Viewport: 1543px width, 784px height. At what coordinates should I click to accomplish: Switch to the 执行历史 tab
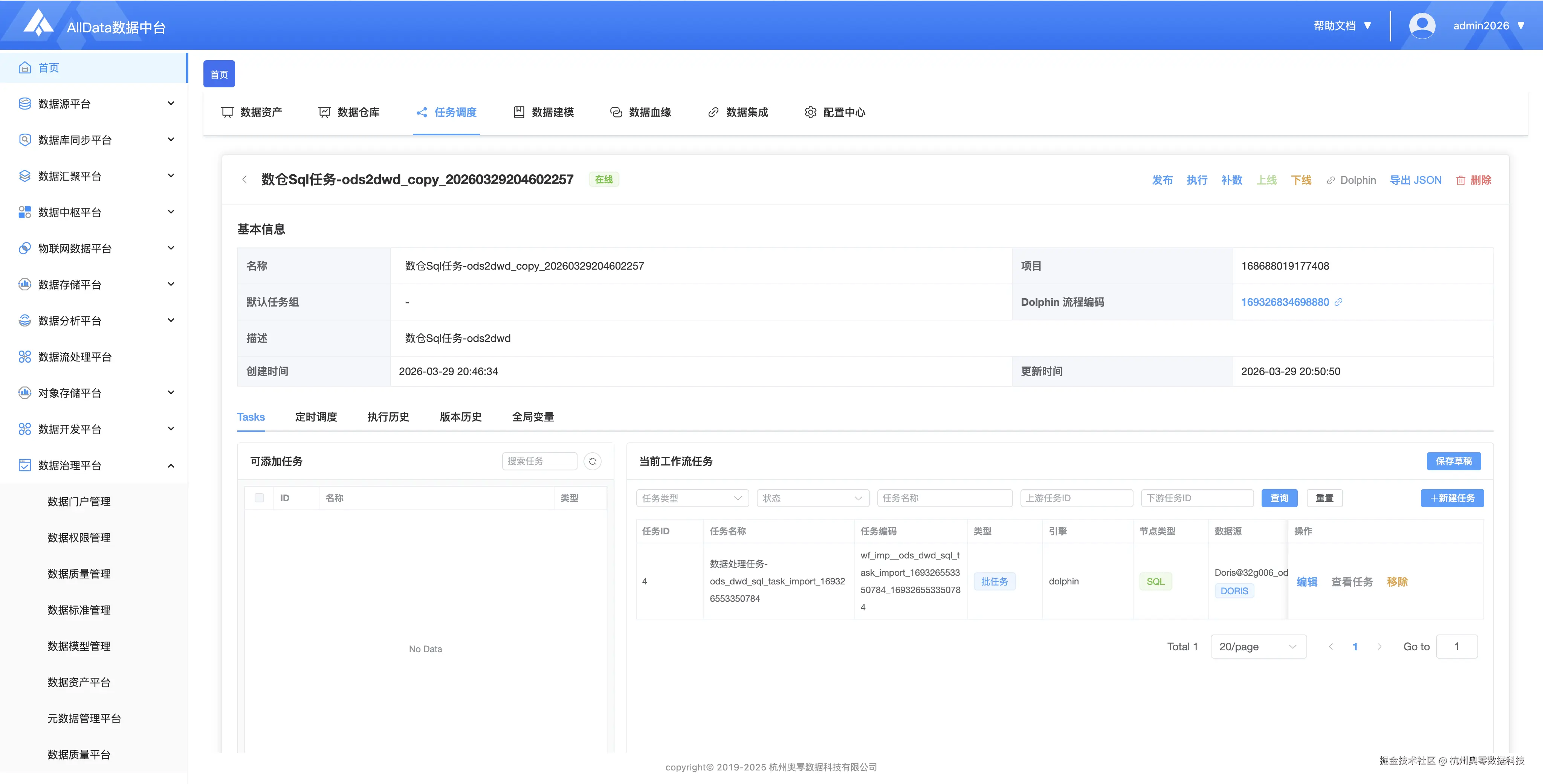click(x=388, y=417)
